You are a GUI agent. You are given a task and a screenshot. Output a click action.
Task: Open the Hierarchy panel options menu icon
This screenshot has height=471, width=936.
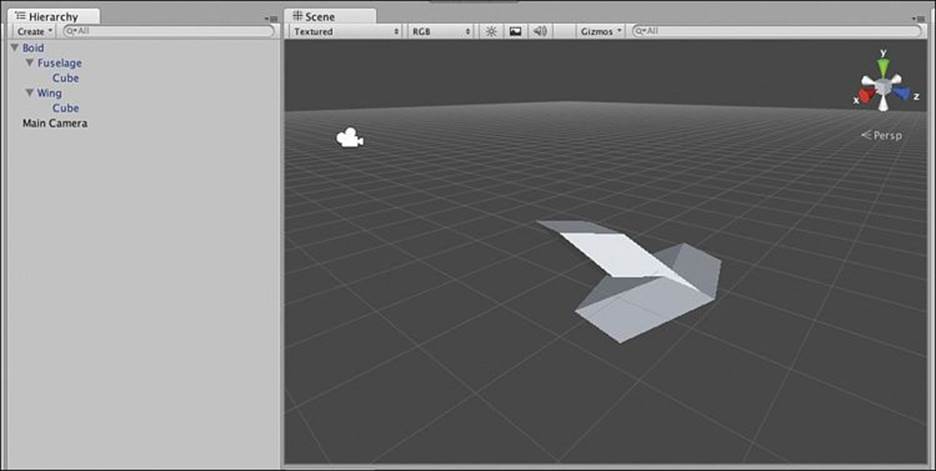pos(271,19)
